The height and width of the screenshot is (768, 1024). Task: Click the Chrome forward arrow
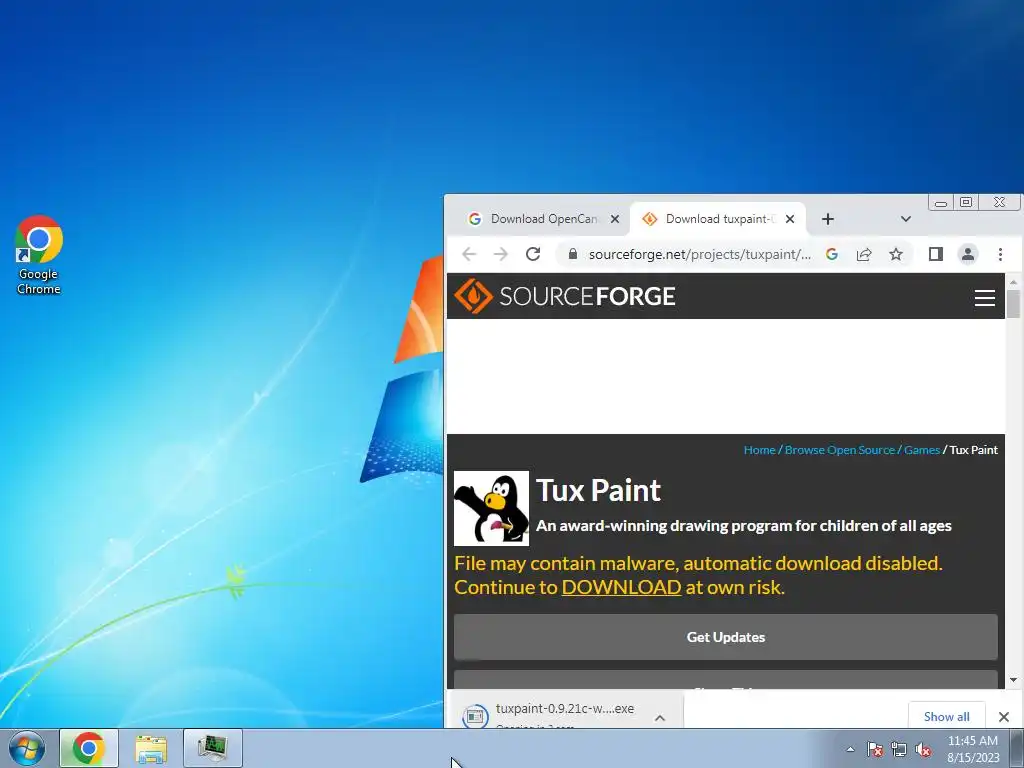coord(501,254)
